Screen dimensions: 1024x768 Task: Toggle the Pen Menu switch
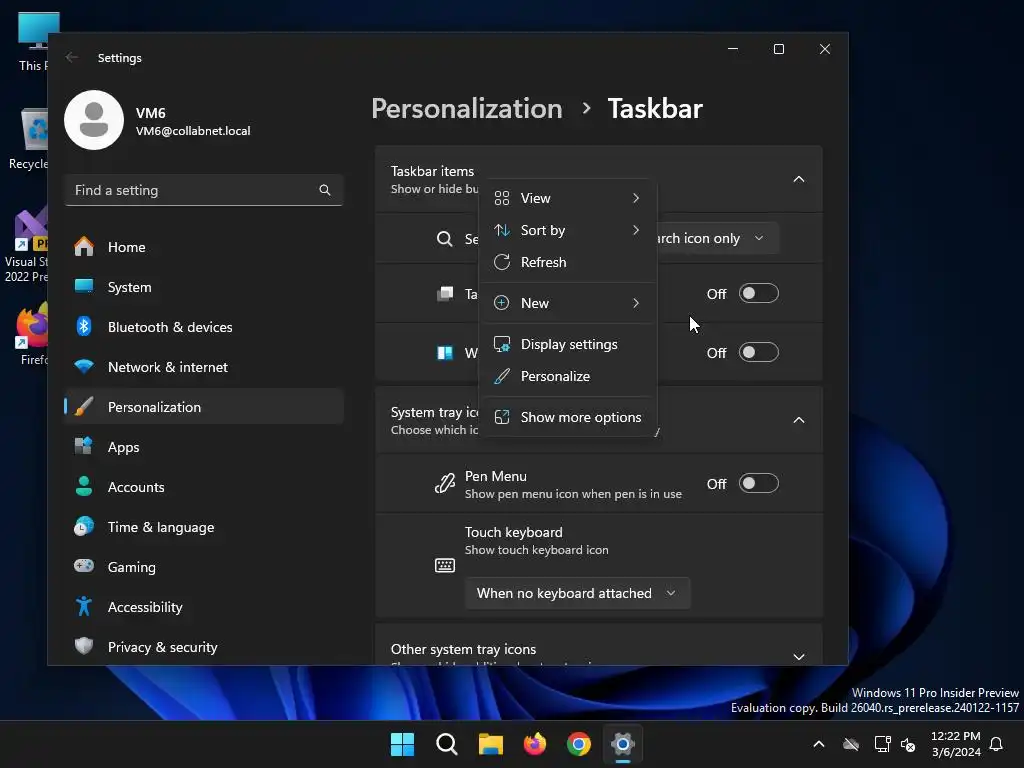tap(759, 483)
